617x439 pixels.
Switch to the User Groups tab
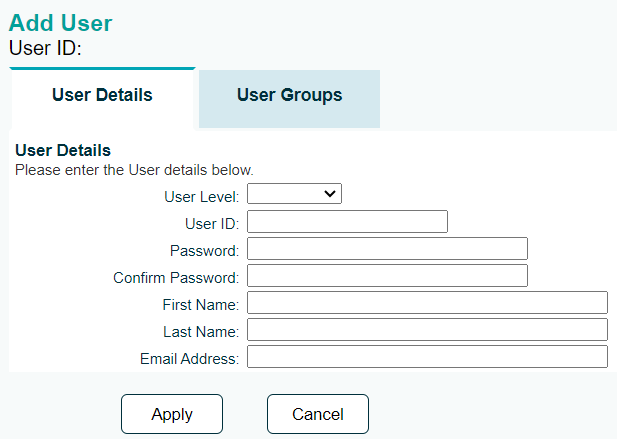(x=289, y=99)
